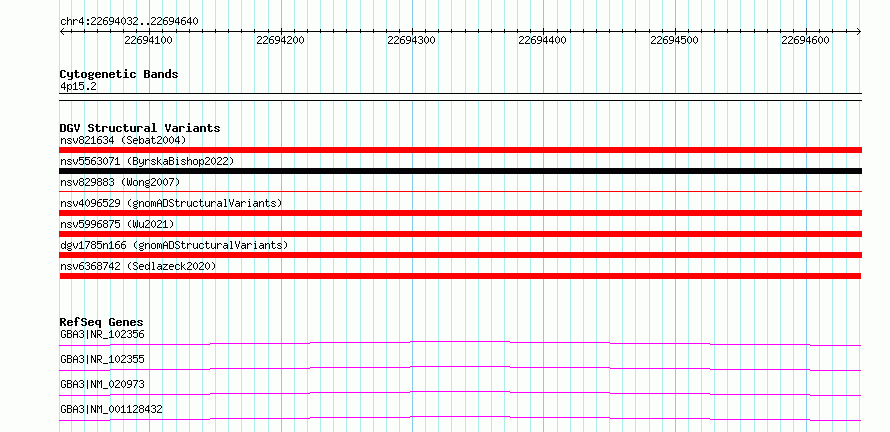This screenshot has width=890, height=432.
Task: Open variant nsv821634 (Sebat2004) label
Action: (123, 140)
